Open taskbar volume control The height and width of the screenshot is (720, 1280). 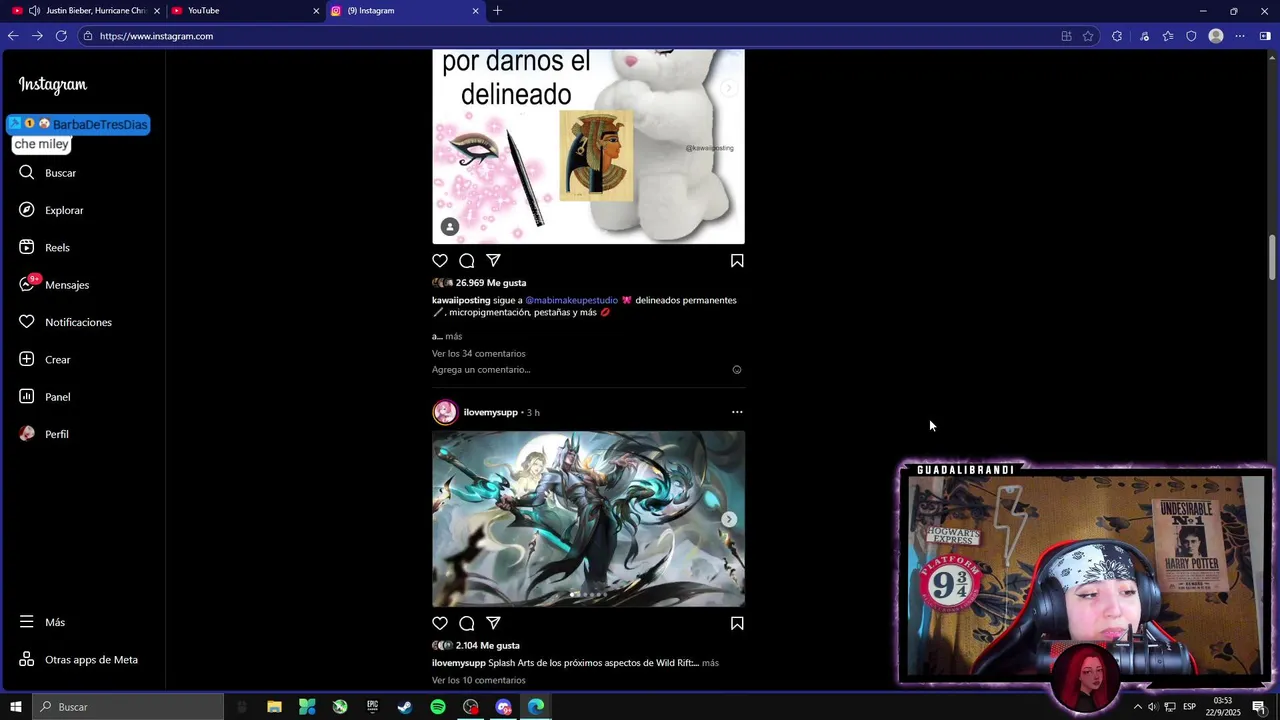[1153, 707]
